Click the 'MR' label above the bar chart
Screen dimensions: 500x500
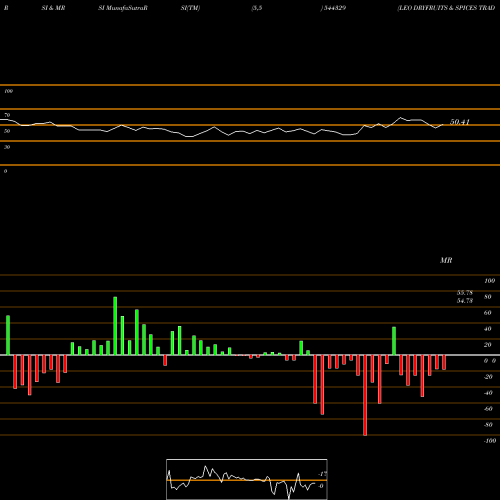tap(446, 260)
